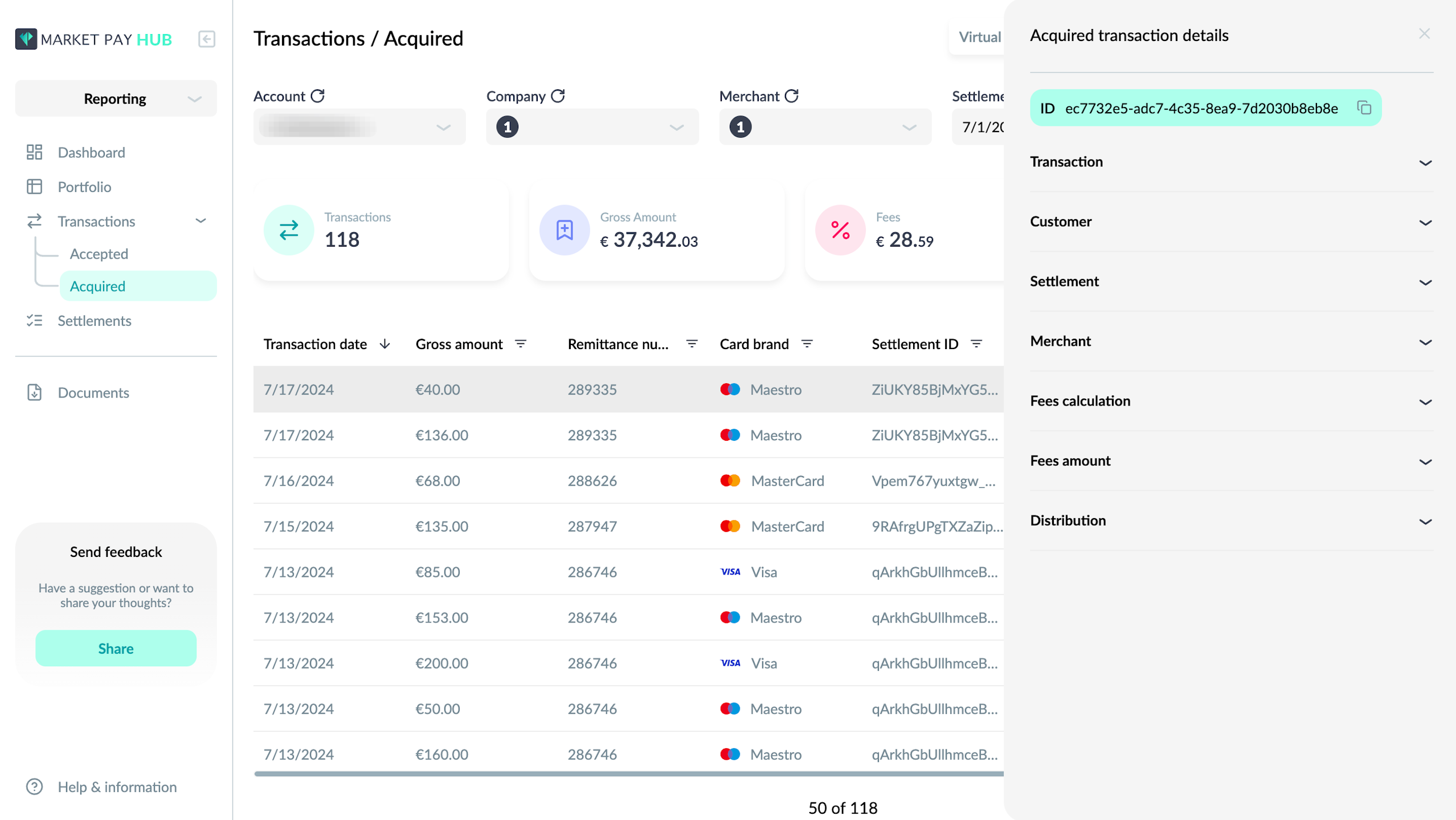Click the Visa logo in €85.00 row
This screenshot has height=820, width=1456.
coord(730,572)
